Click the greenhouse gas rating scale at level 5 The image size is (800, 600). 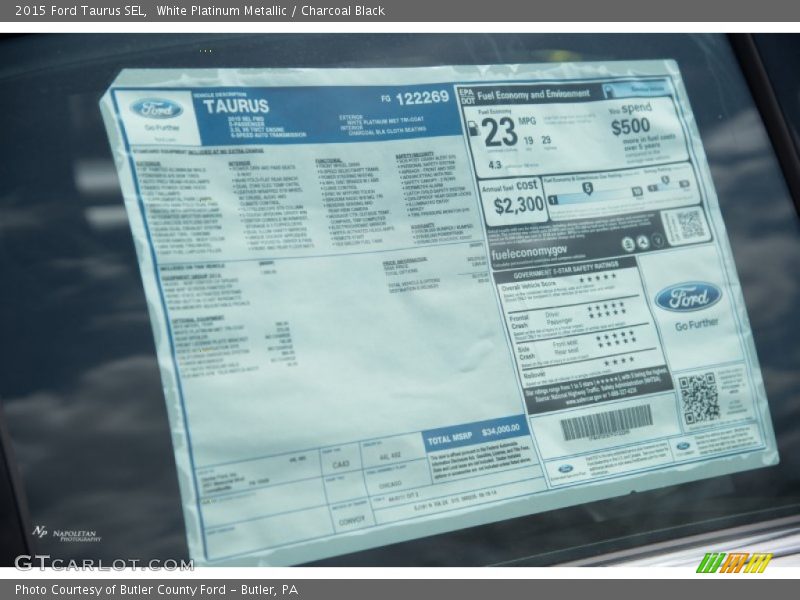click(586, 187)
